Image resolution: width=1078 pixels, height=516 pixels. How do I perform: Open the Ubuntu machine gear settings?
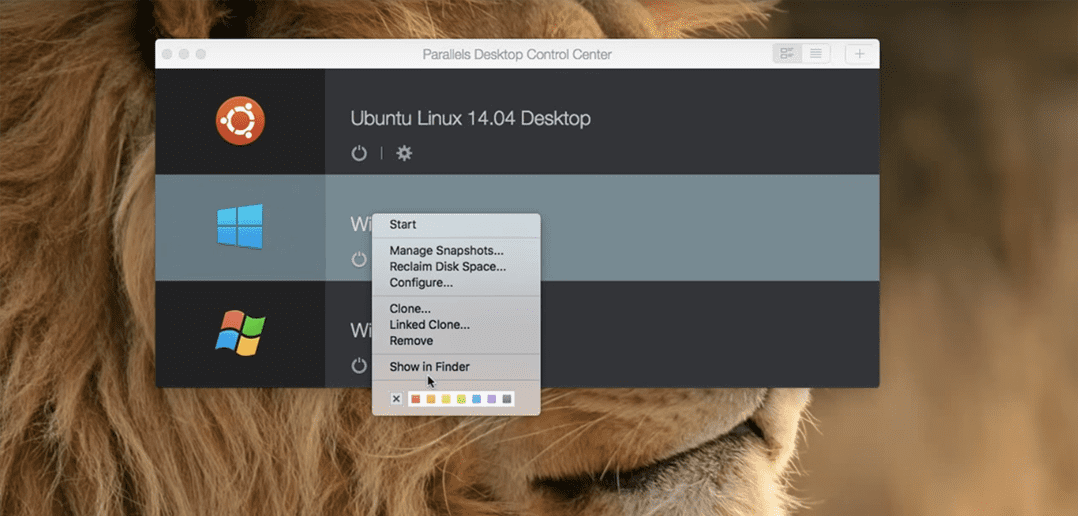coord(404,153)
